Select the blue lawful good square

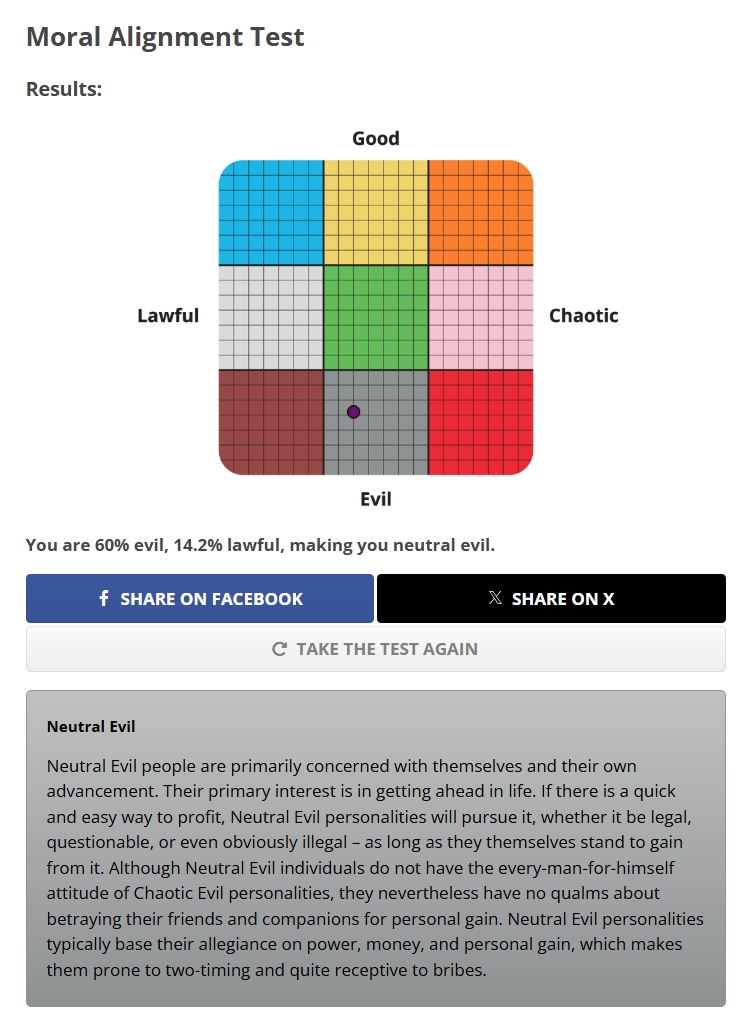(x=271, y=213)
